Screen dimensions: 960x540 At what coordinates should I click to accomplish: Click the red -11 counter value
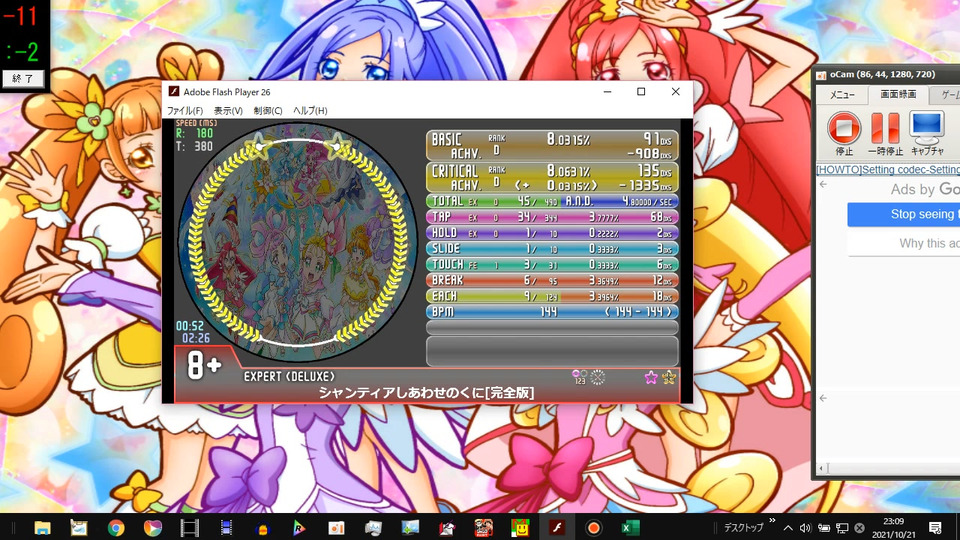click(x=21, y=17)
